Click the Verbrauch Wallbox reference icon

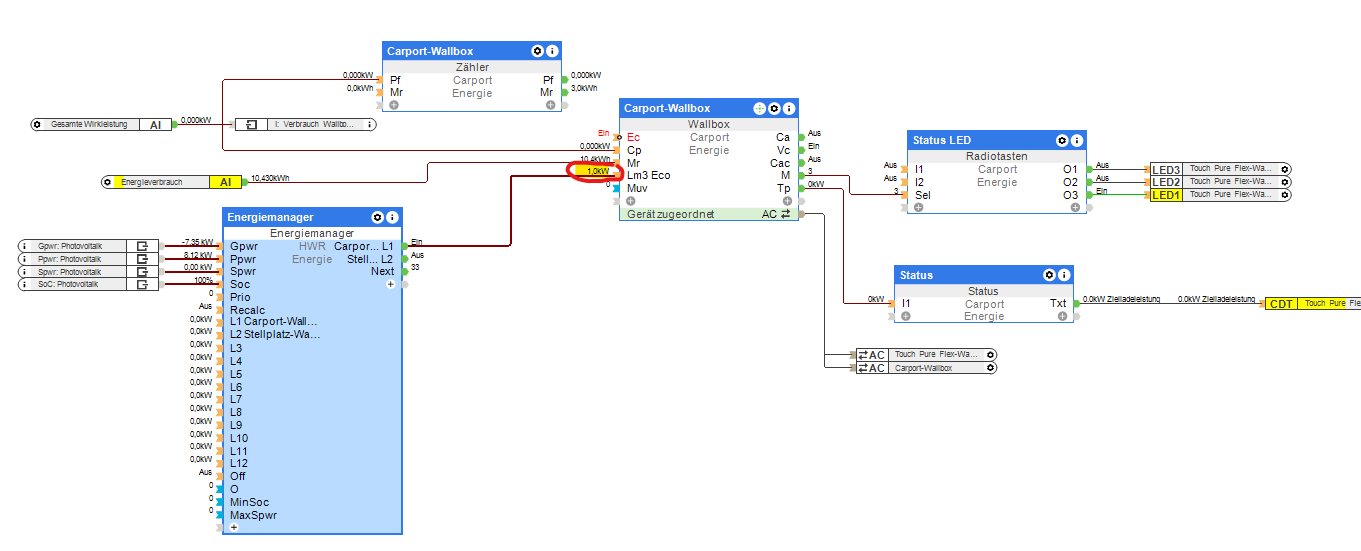[x=250, y=125]
